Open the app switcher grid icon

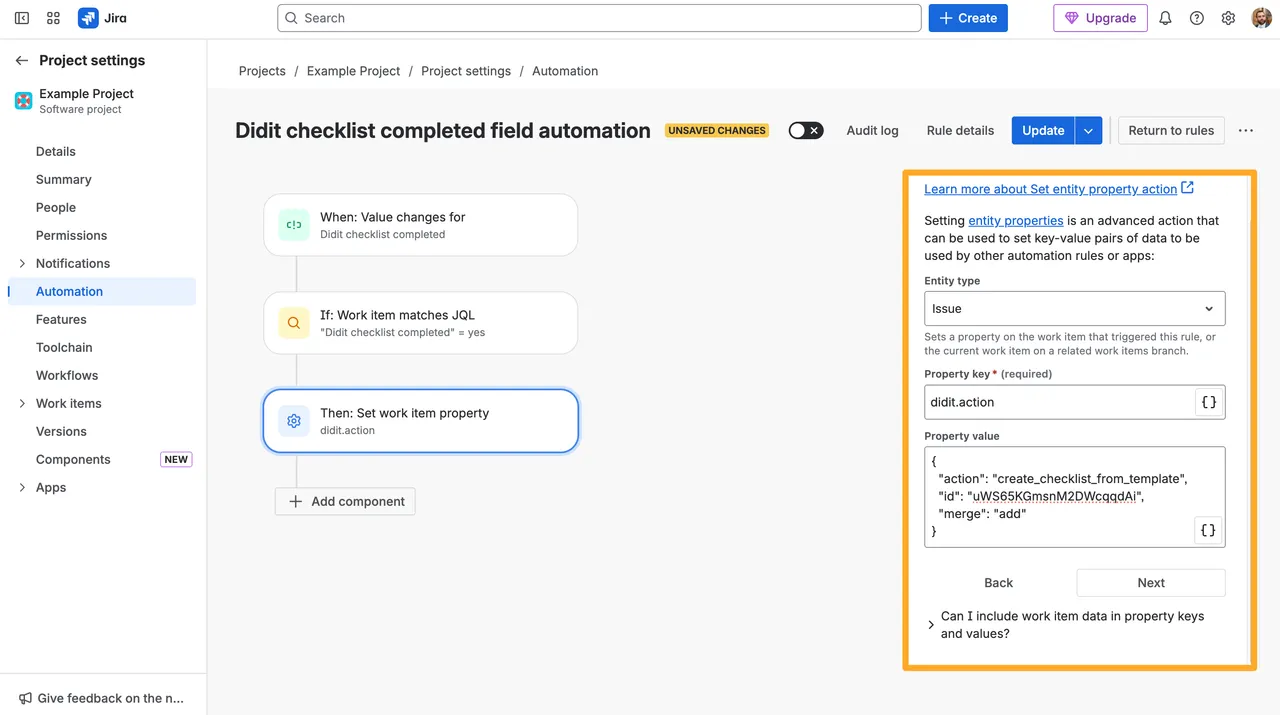pos(54,18)
